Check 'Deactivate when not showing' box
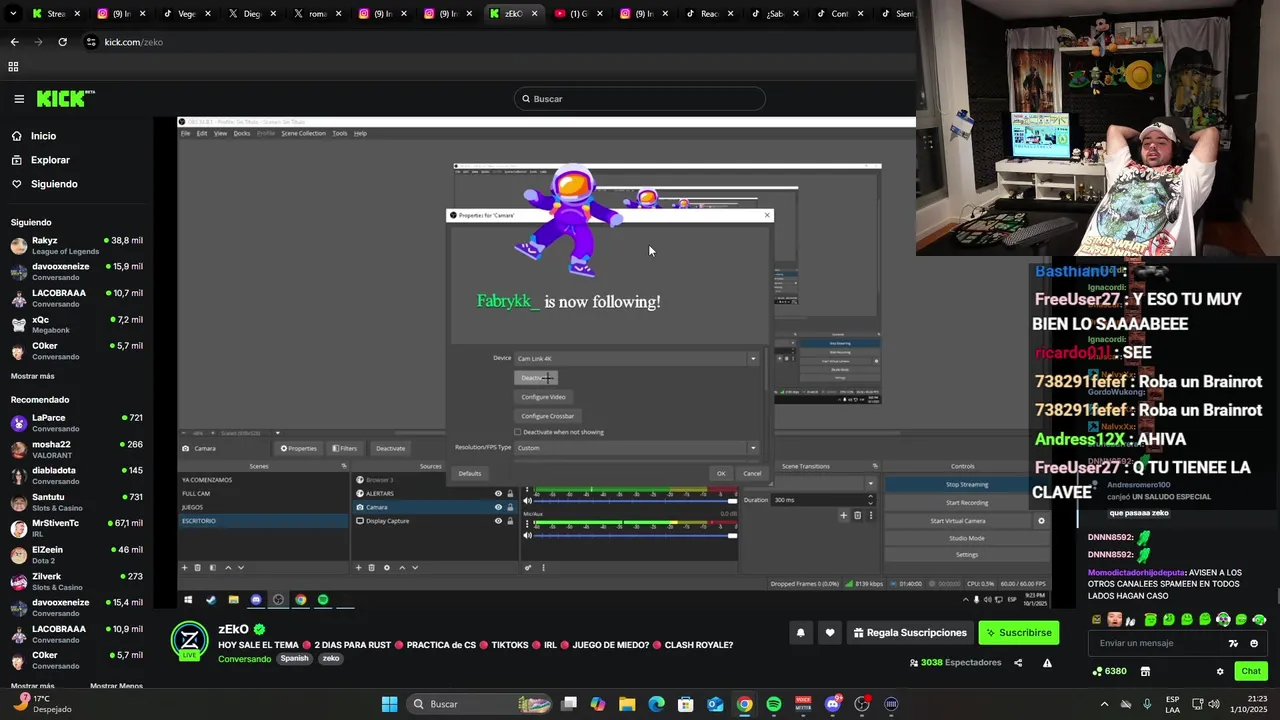This screenshot has width=1280, height=720. point(517,432)
